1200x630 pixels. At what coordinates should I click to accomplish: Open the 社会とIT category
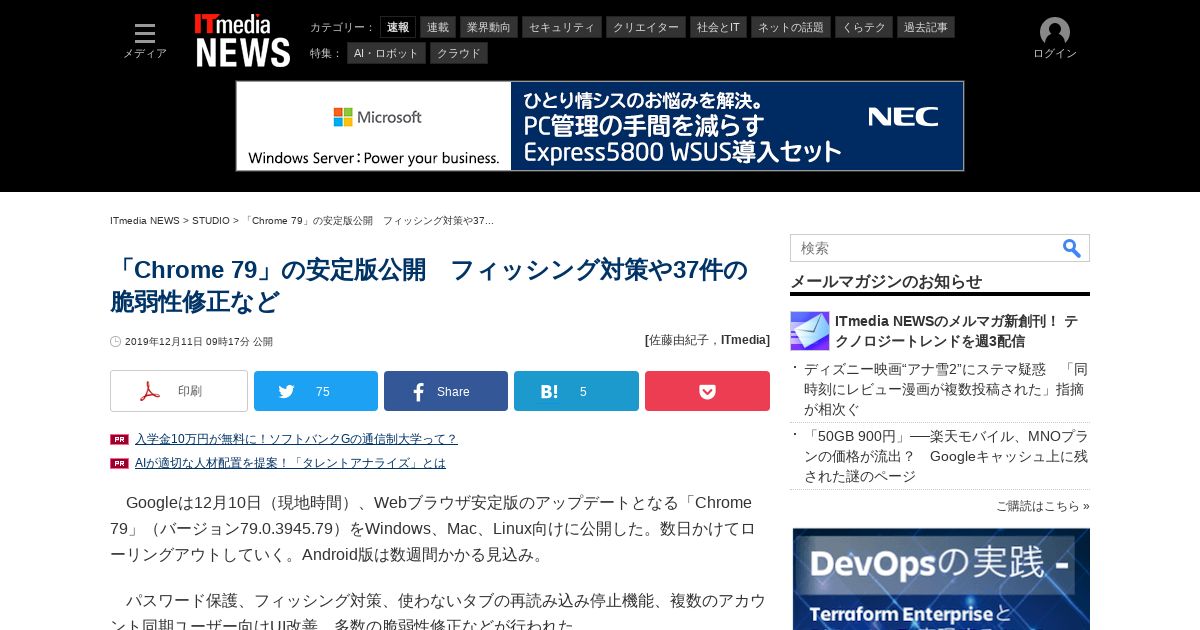(718, 27)
